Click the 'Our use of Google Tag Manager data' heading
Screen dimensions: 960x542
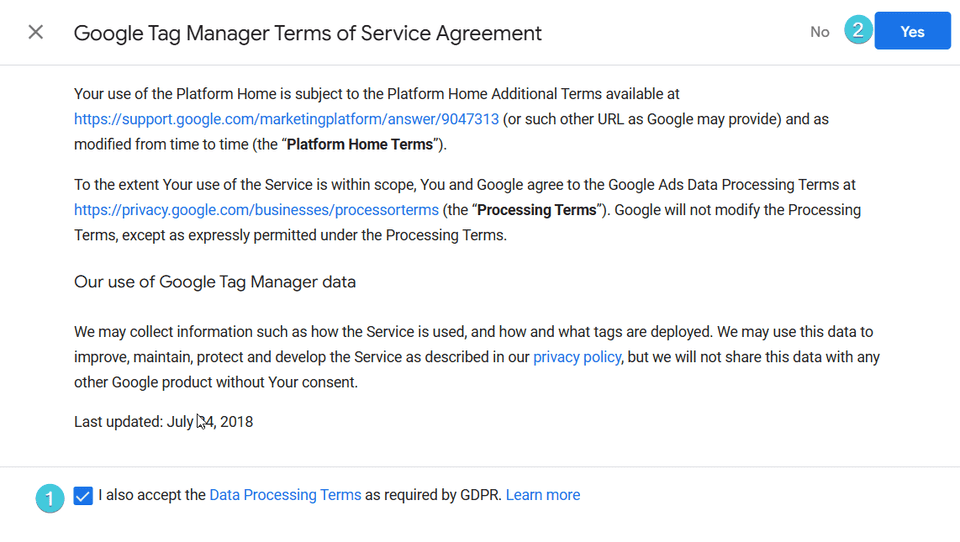click(215, 282)
